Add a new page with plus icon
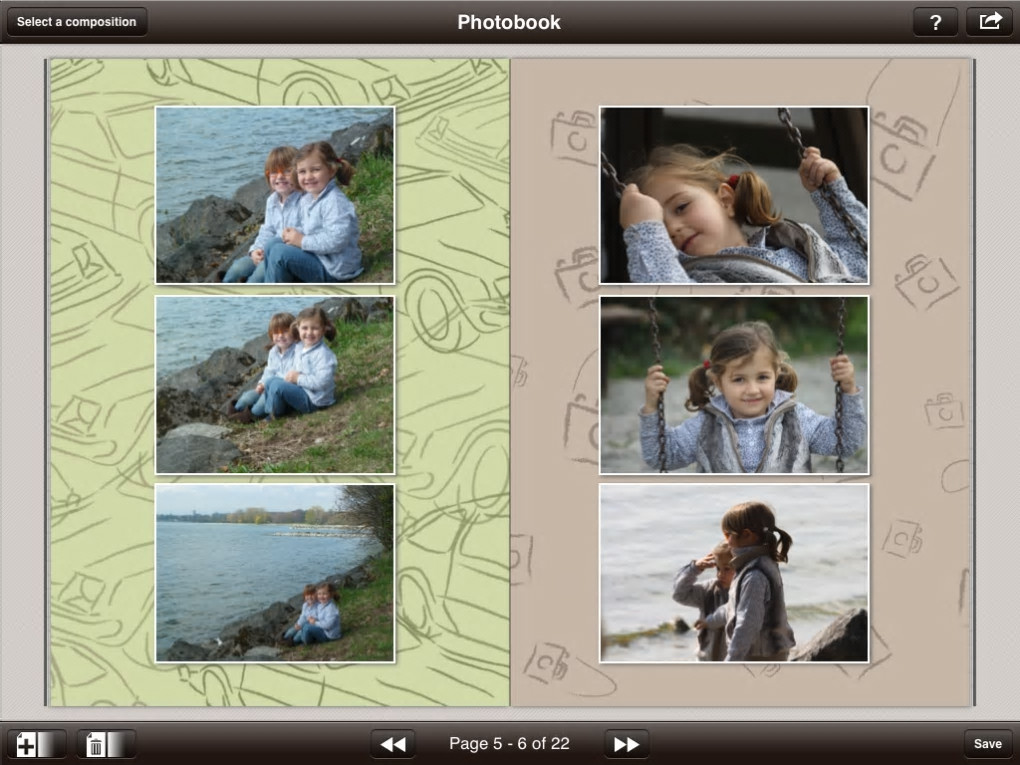1020x765 pixels. (36, 744)
